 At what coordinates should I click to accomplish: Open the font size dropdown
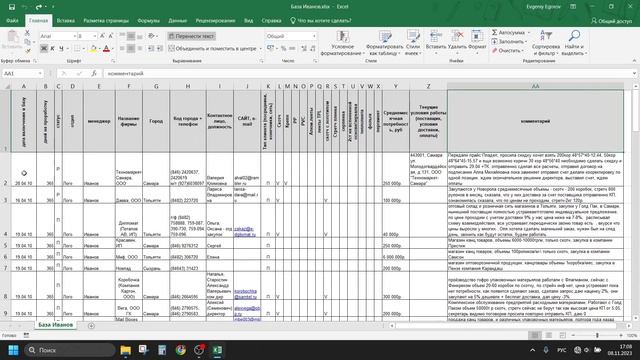coord(95,36)
